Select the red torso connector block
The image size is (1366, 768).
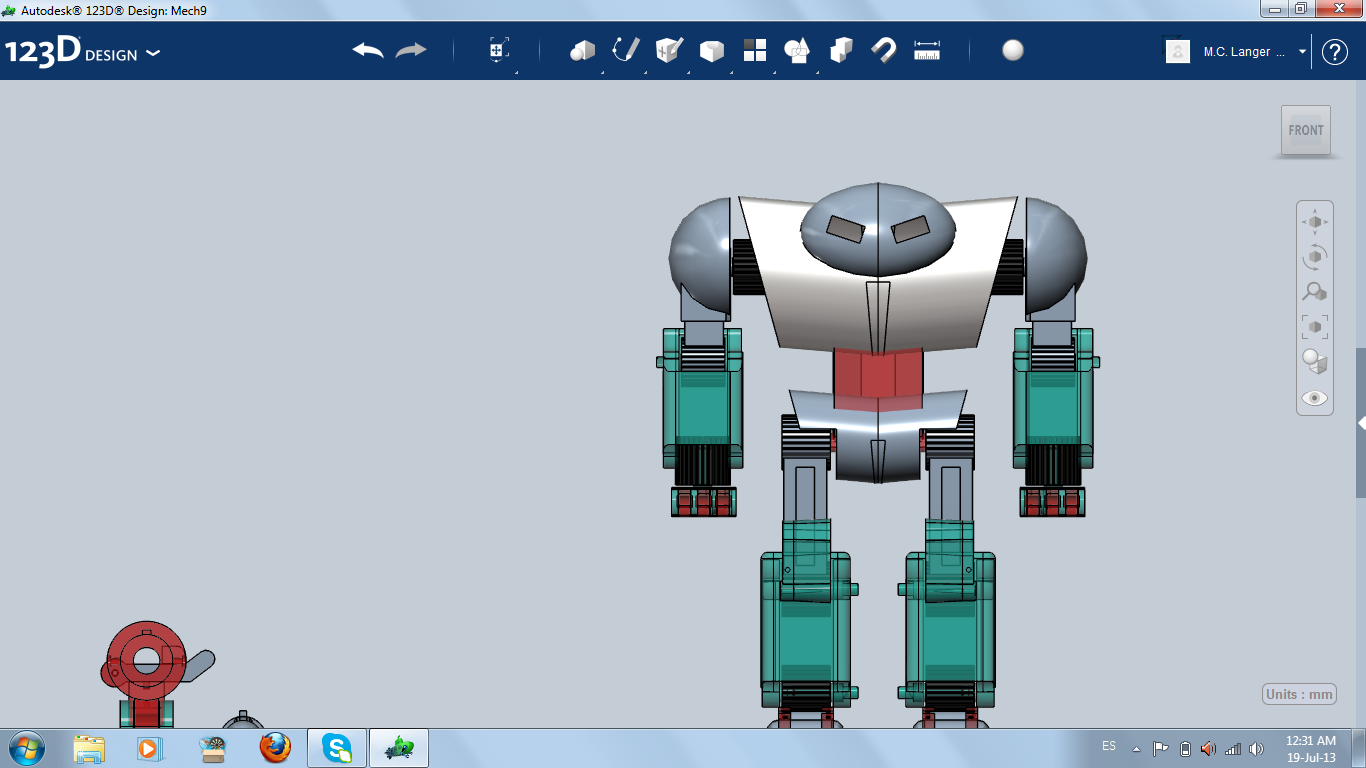coord(878,378)
